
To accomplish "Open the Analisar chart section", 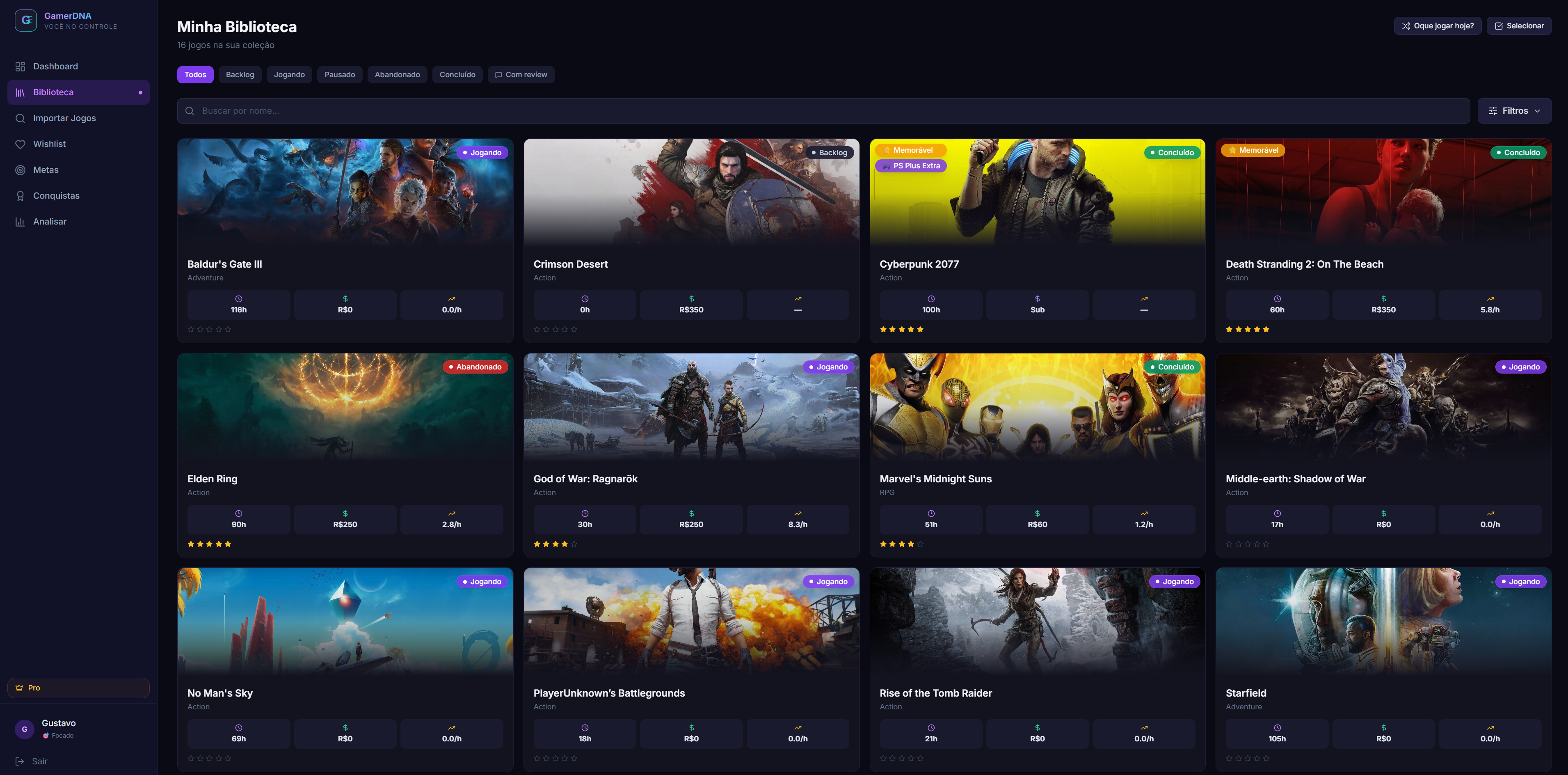I will pos(78,222).
